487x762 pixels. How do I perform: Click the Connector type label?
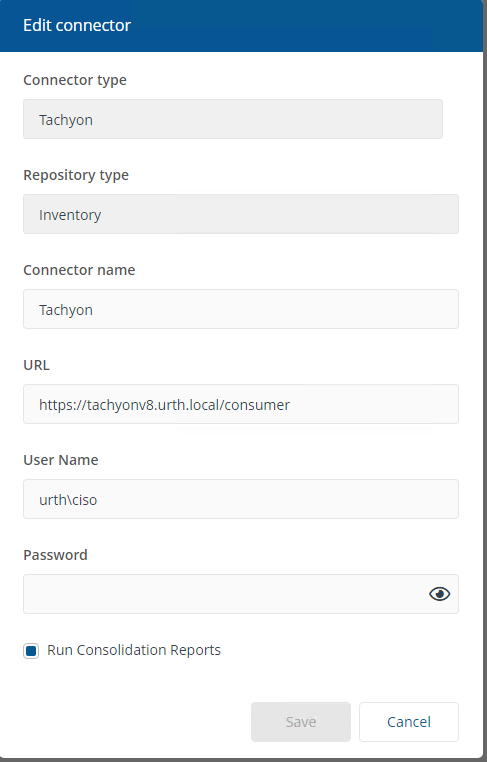[x=75, y=80]
